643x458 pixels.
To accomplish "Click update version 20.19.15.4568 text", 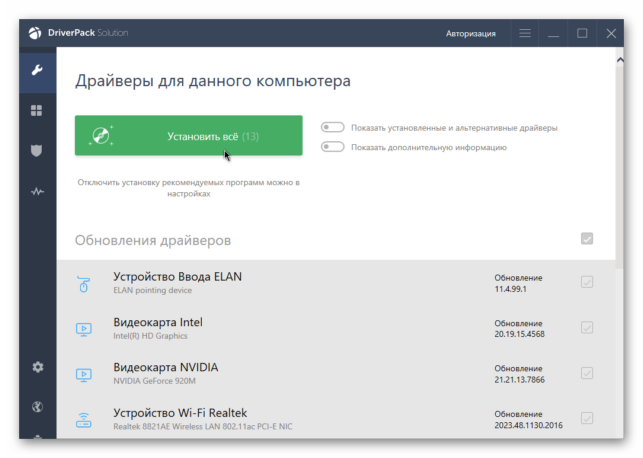I will (520, 334).
